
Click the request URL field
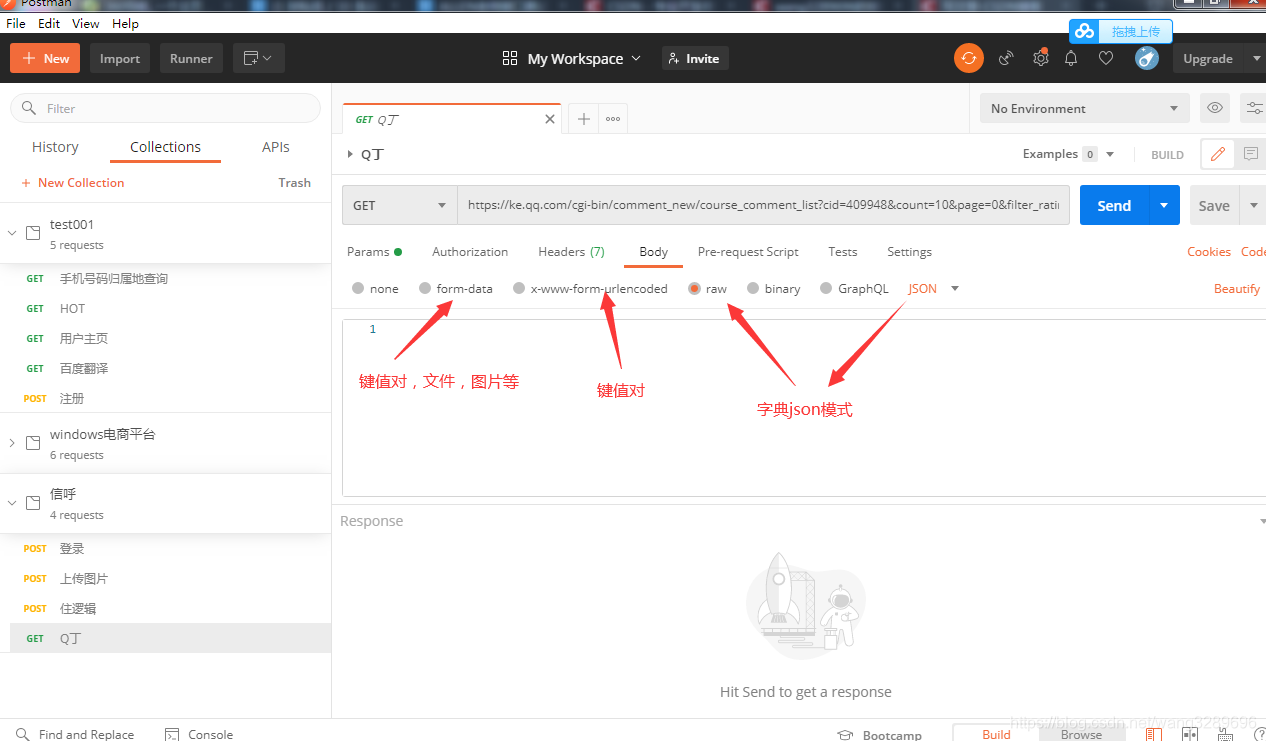click(763, 205)
